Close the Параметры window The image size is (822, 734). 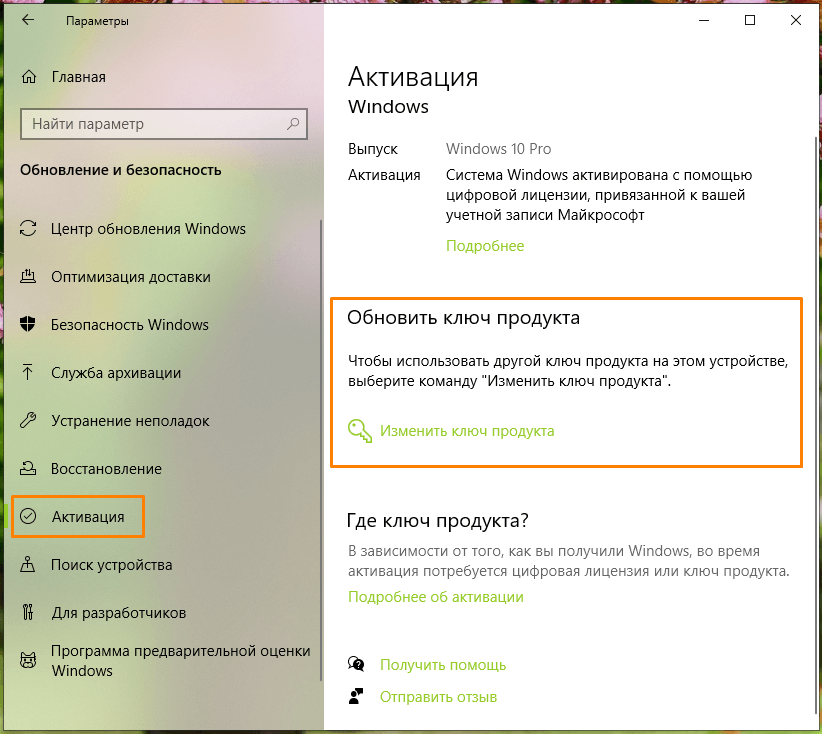point(796,20)
